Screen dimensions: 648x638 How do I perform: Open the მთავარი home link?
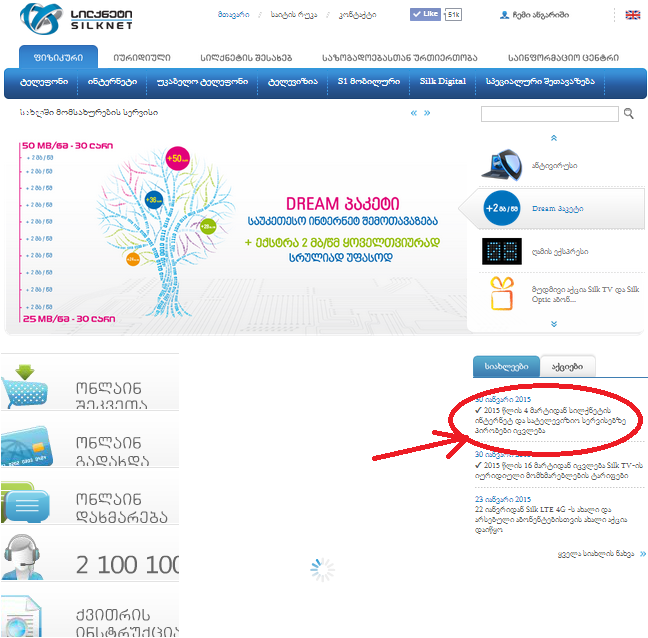coord(233,15)
